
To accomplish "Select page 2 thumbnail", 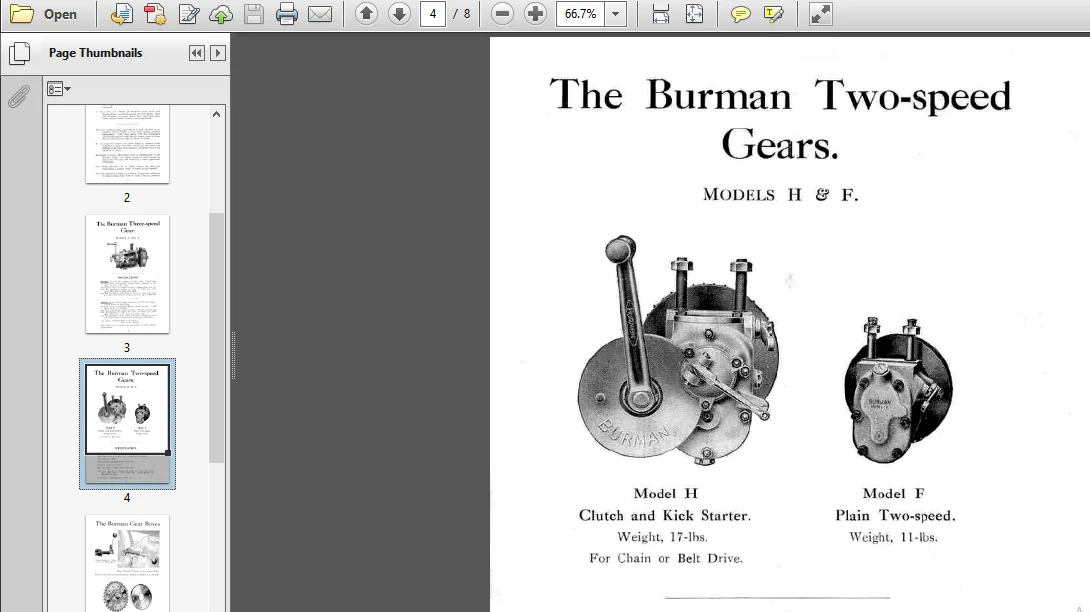I will point(127,144).
